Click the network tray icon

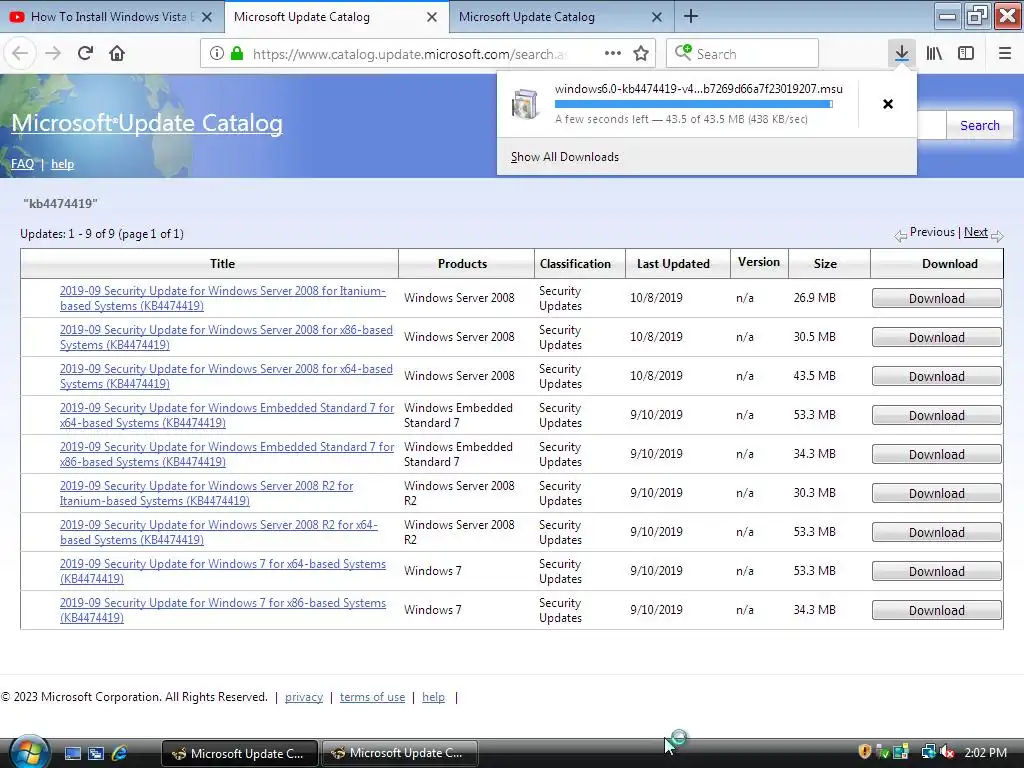tap(928, 752)
